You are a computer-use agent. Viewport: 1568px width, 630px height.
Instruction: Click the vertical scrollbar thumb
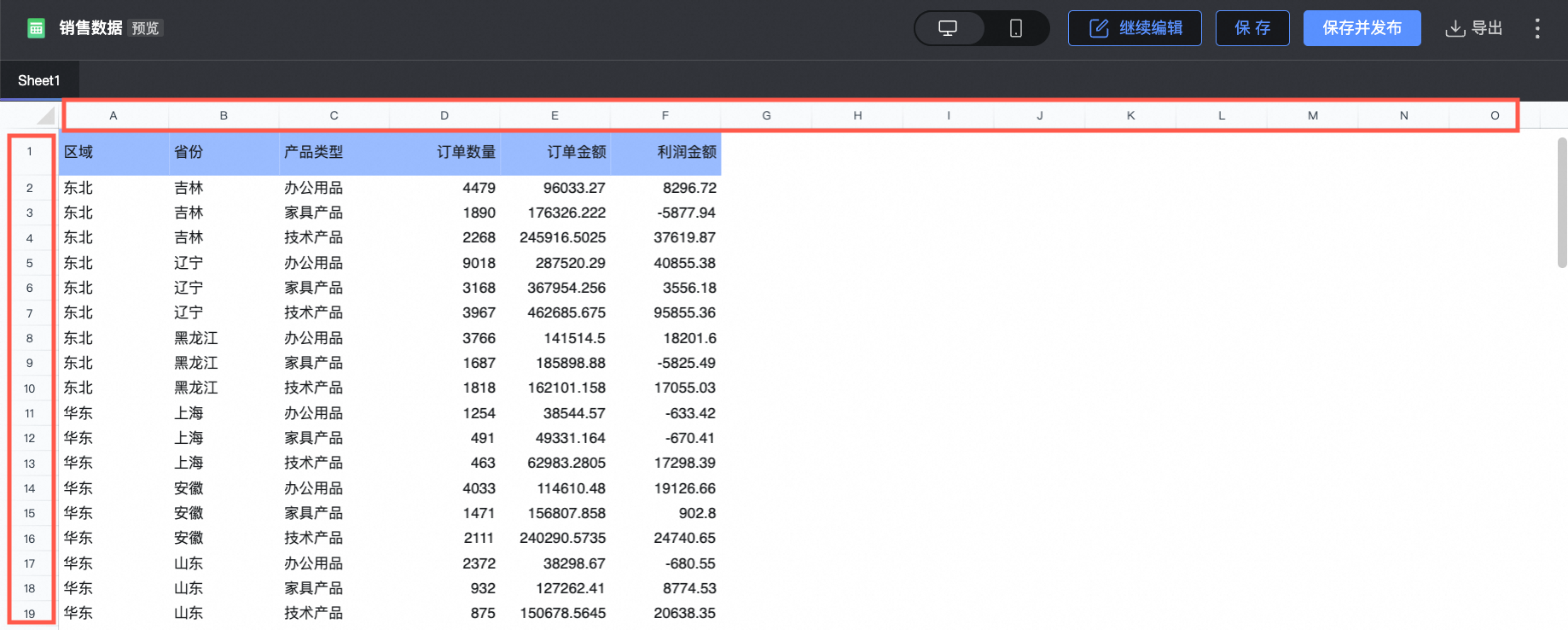(x=1562, y=202)
